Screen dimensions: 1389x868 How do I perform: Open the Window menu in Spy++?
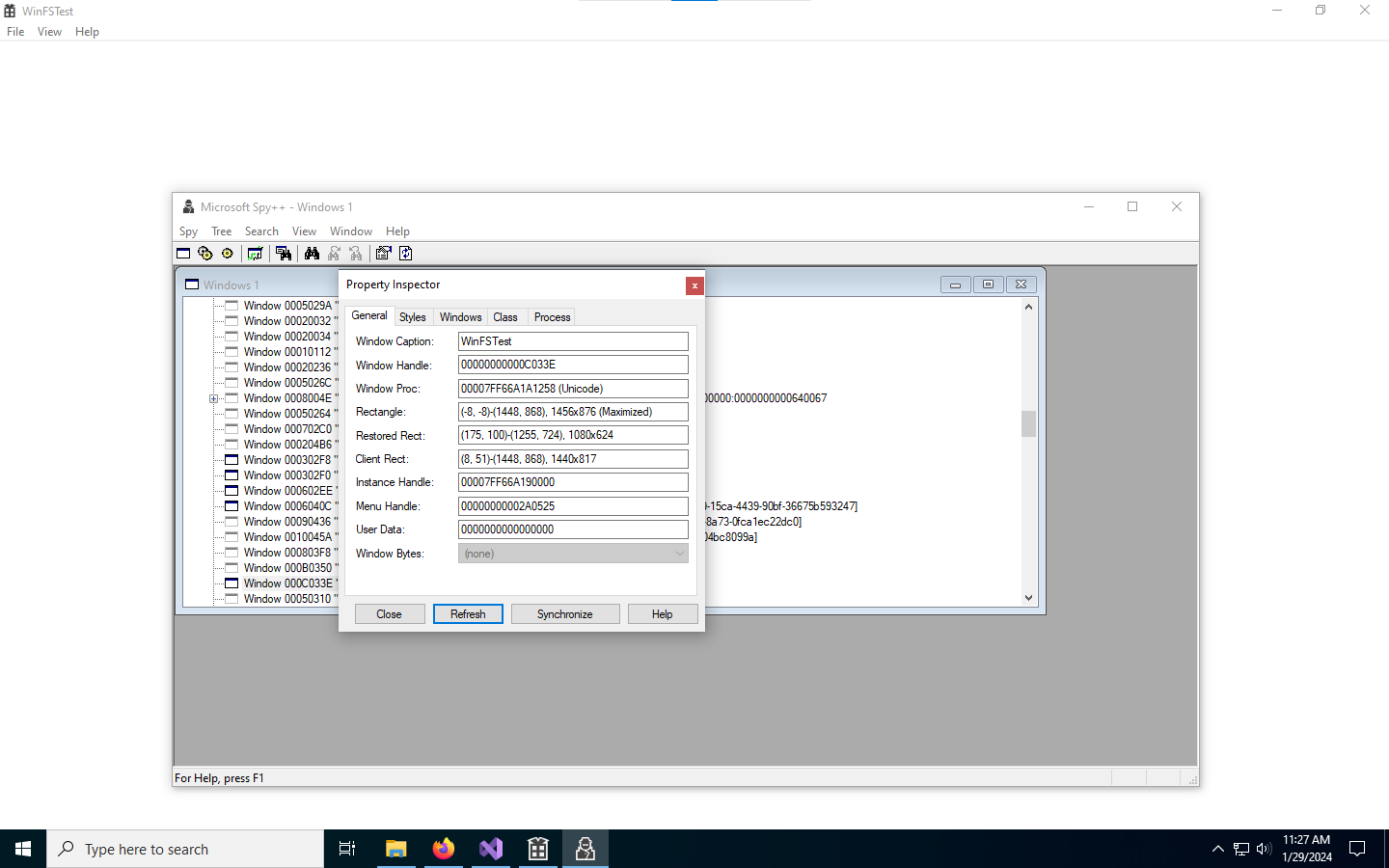point(351,231)
